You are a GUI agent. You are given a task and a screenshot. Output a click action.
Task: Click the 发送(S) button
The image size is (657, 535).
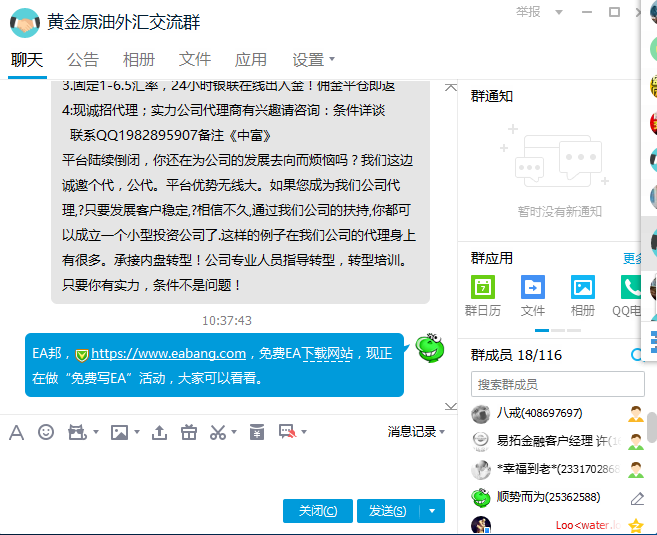(x=388, y=511)
